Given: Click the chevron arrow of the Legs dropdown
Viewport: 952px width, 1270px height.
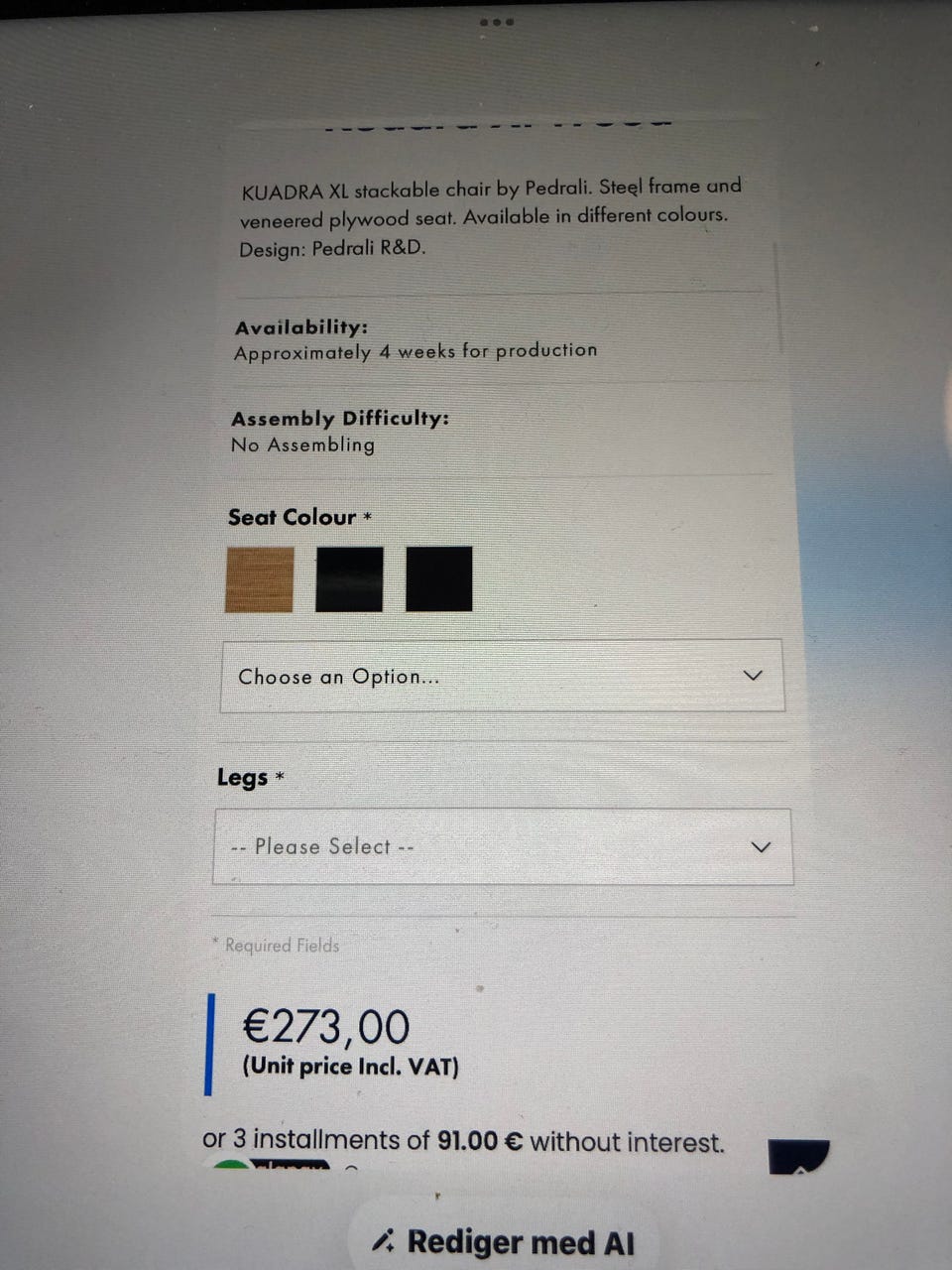Looking at the screenshot, I should (x=761, y=847).
